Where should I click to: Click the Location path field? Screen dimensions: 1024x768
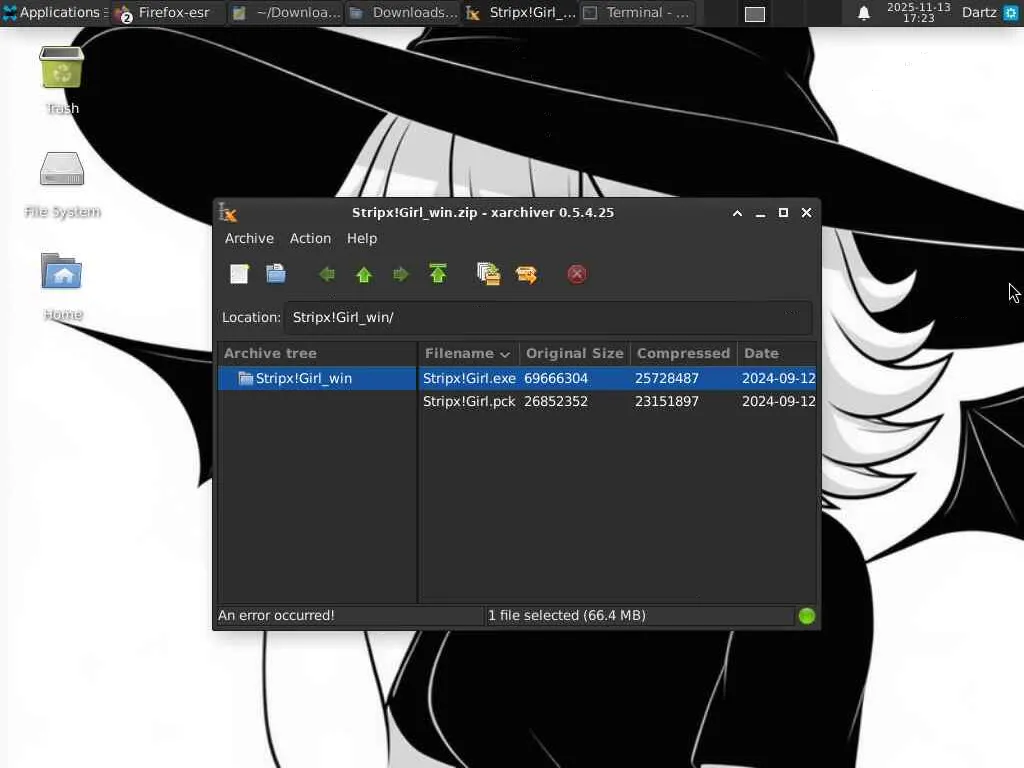pyautogui.click(x=548, y=317)
